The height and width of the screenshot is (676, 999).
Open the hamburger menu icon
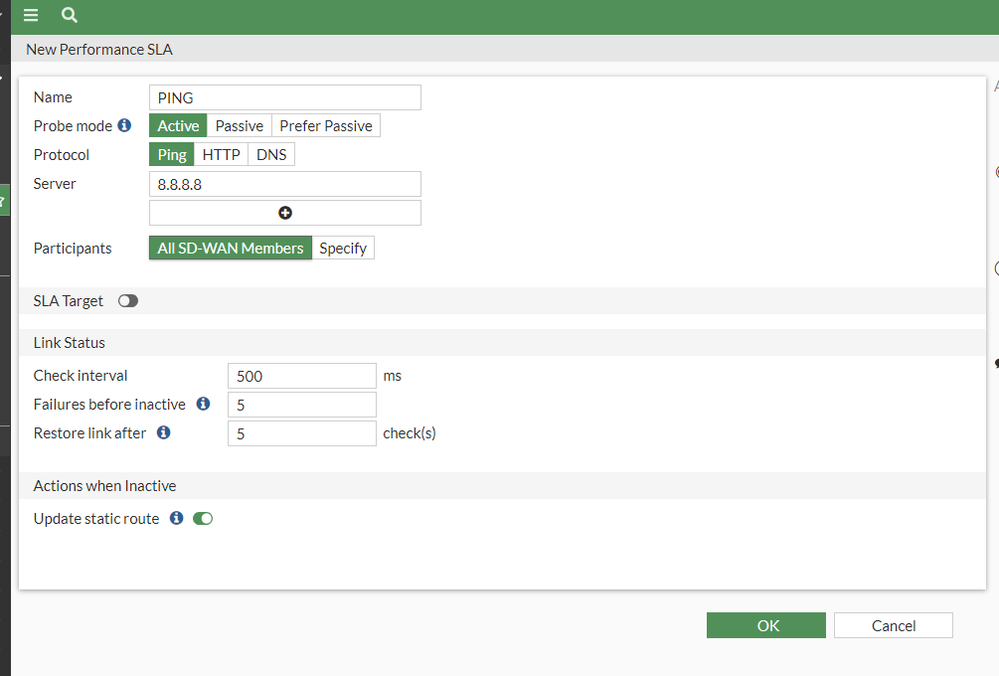(31, 15)
